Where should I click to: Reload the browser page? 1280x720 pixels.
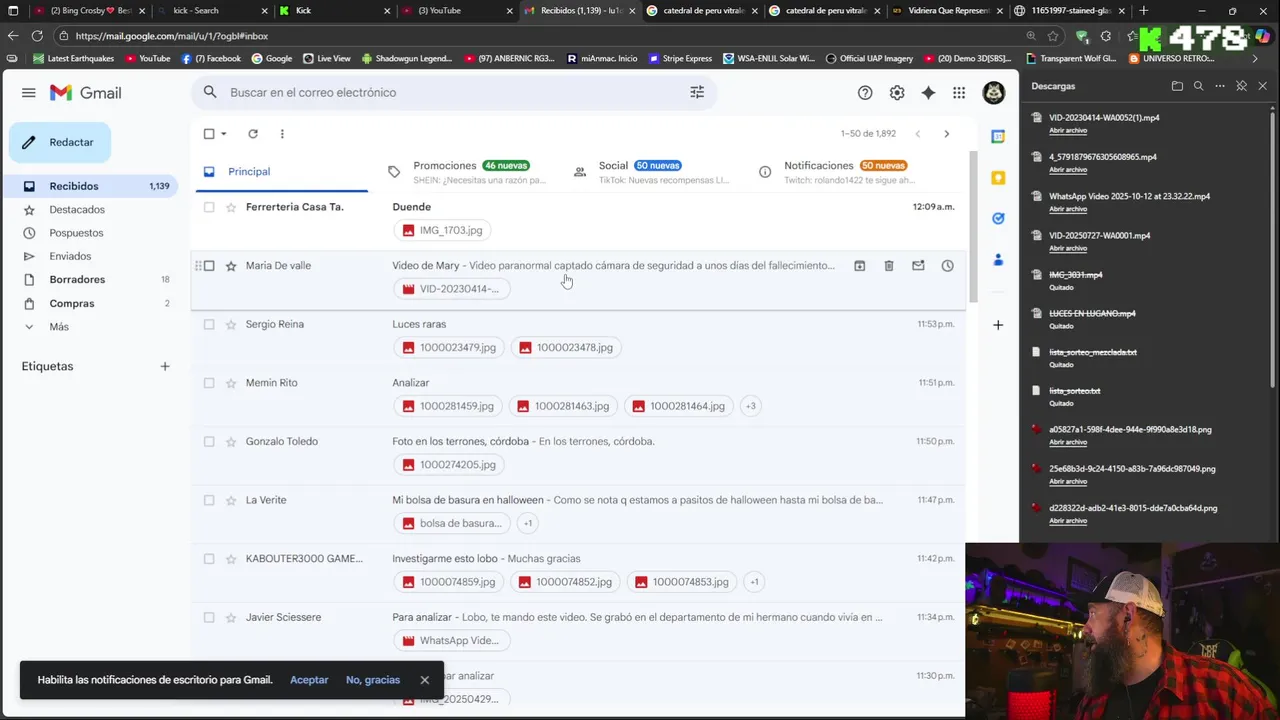(37, 35)
